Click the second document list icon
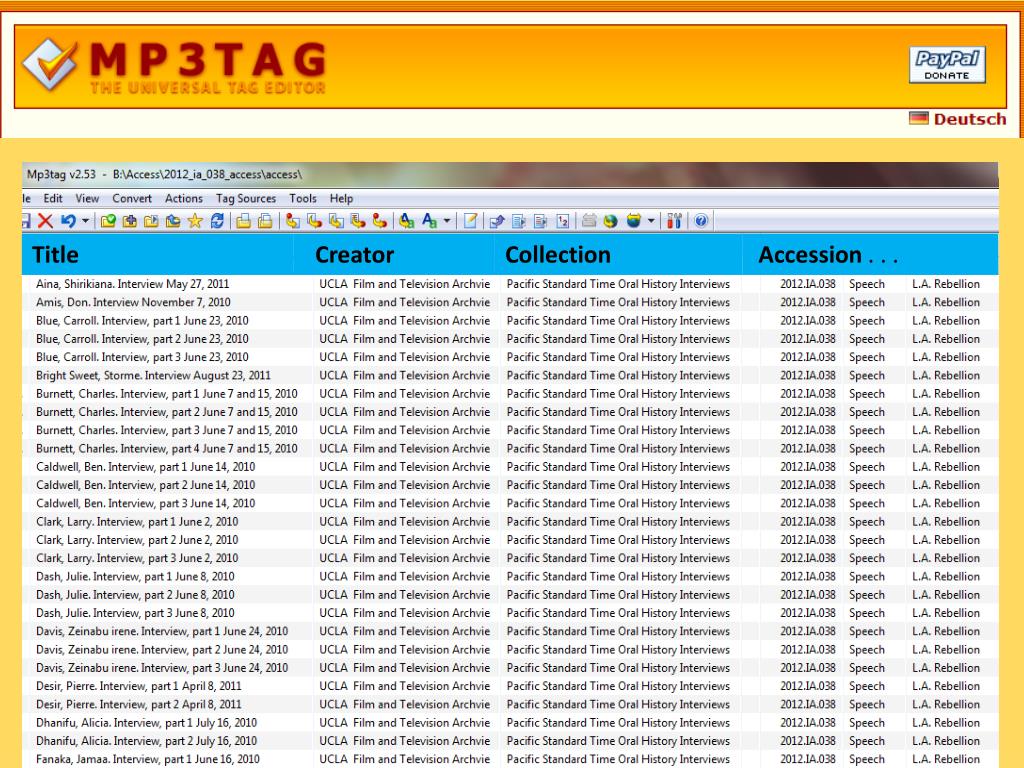The image size is (1024, 768). pos(540,221)
